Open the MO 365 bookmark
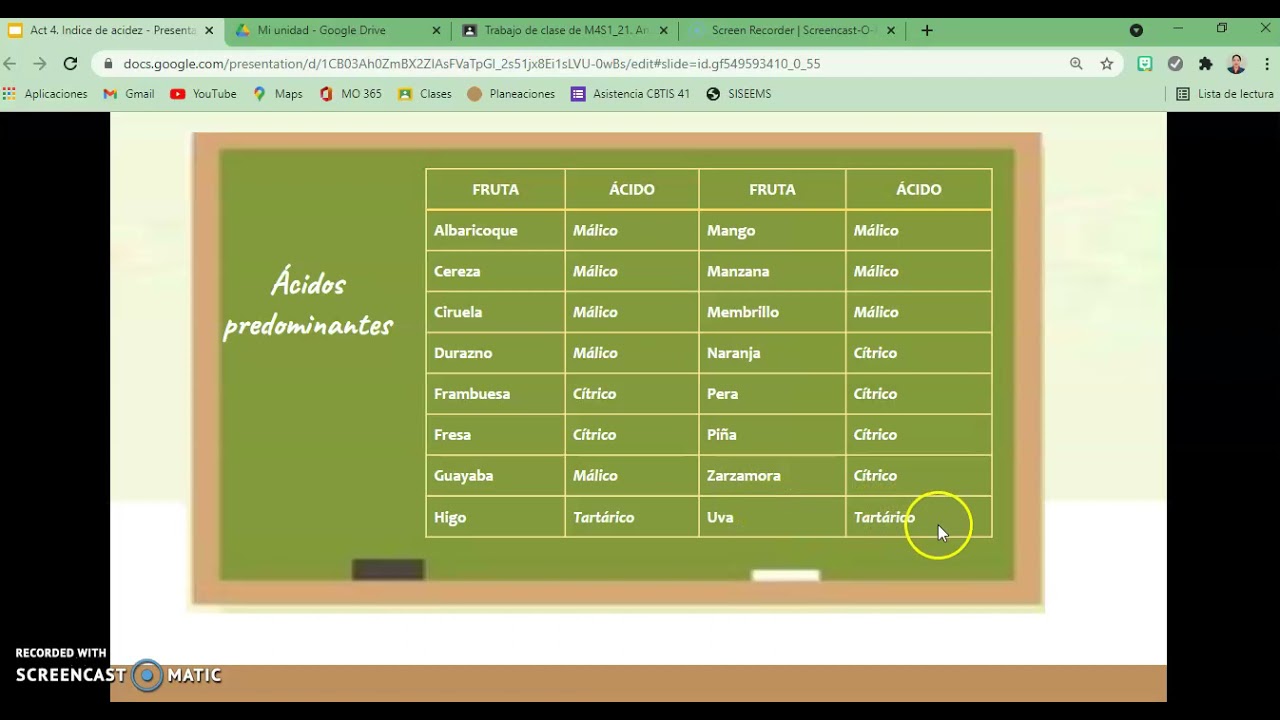This screenshot has height=720, width=1280. [351, 94]
